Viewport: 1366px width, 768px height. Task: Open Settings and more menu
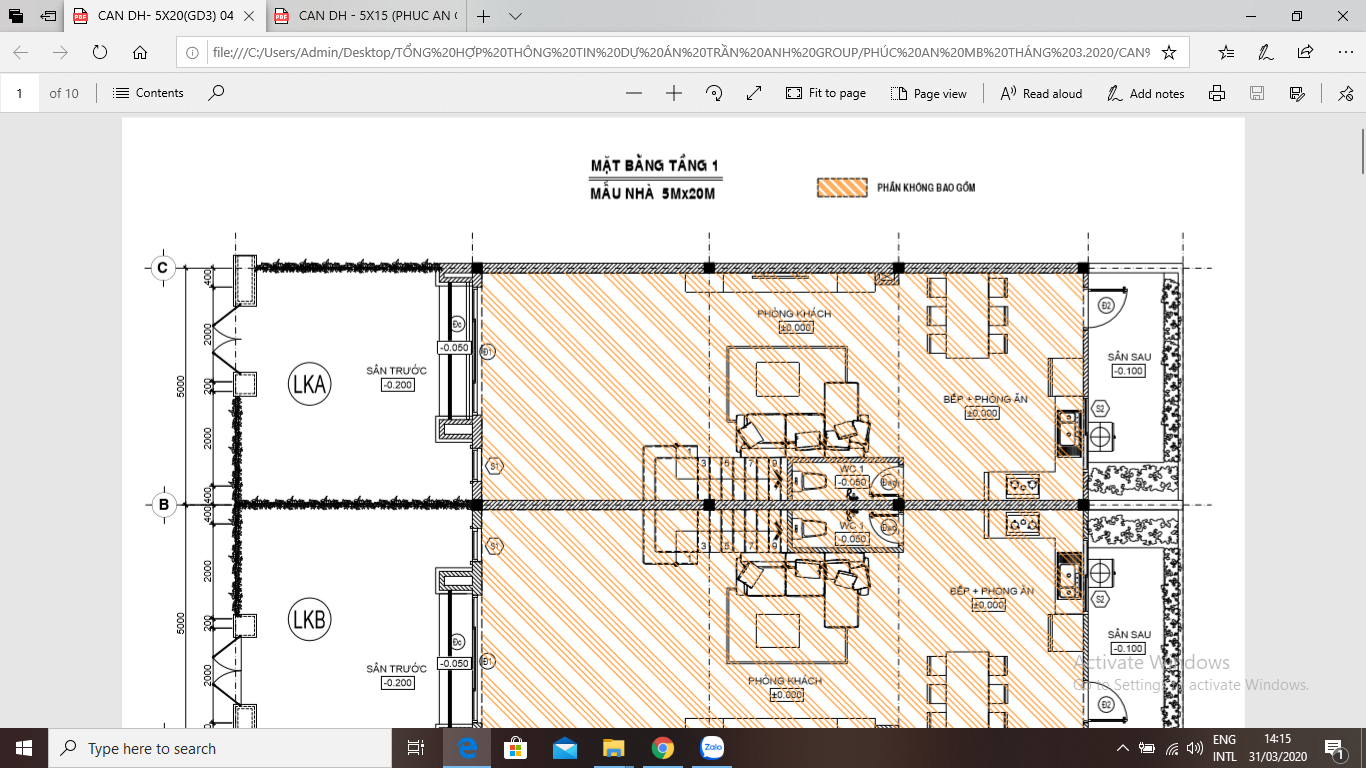[1344, 52]
